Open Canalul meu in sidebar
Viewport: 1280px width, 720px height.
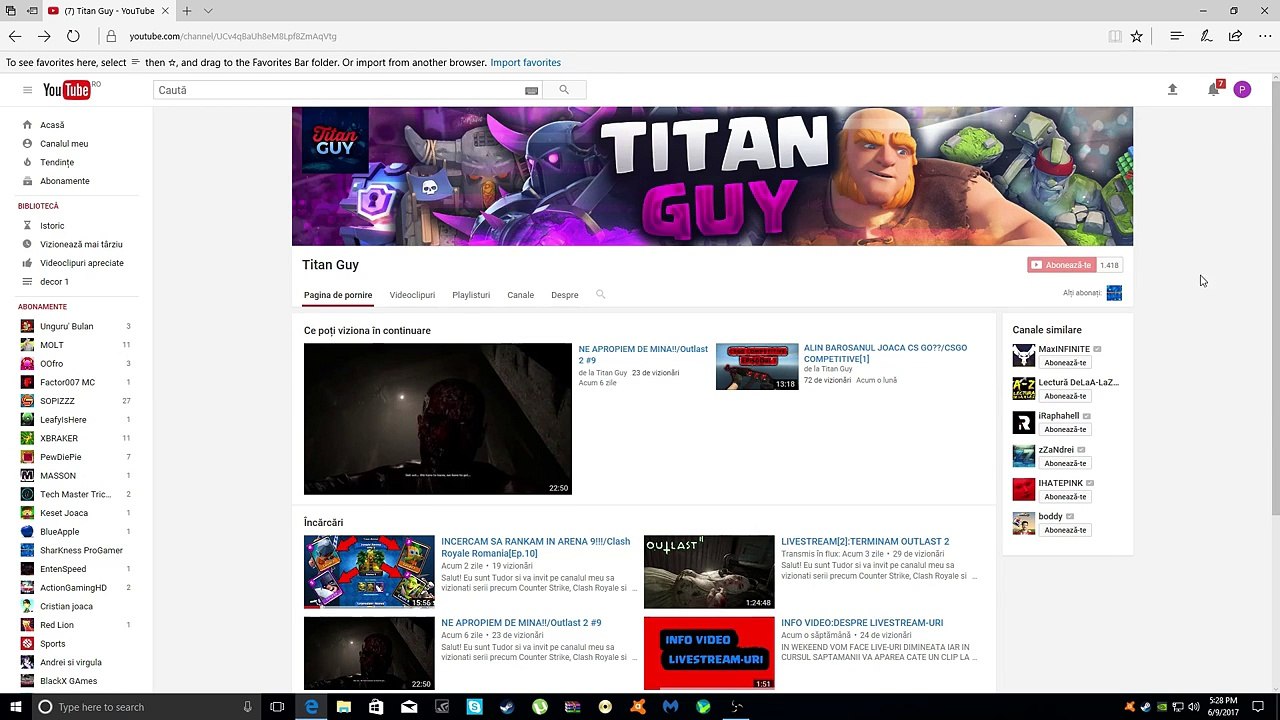point(64,144)
